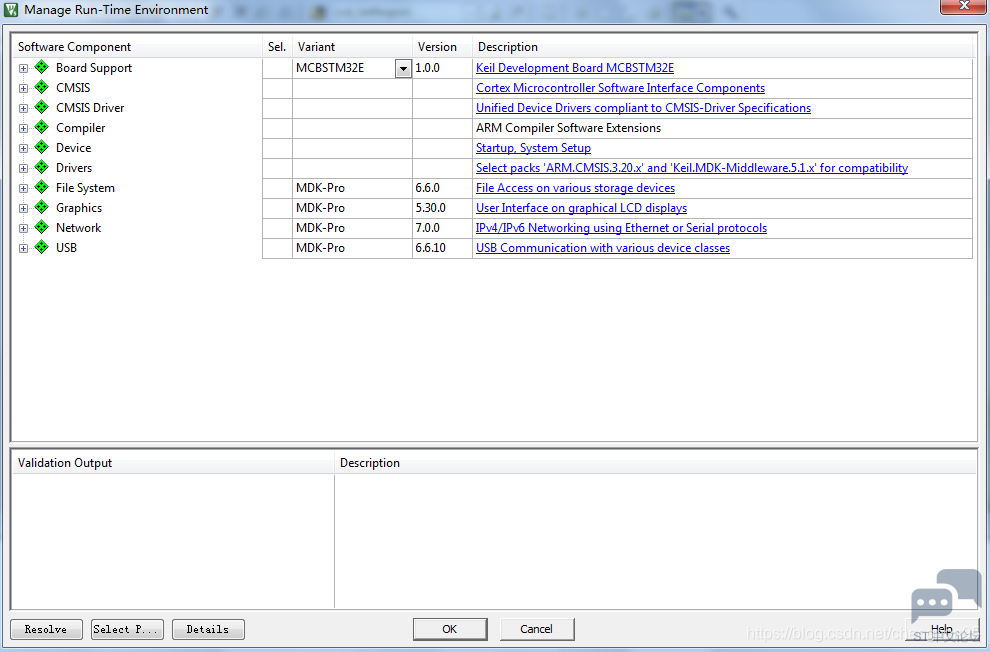Open the MCBSTM32E variant dropdown arrow
This screenshot has height=652, width=990.
point(403,69)
